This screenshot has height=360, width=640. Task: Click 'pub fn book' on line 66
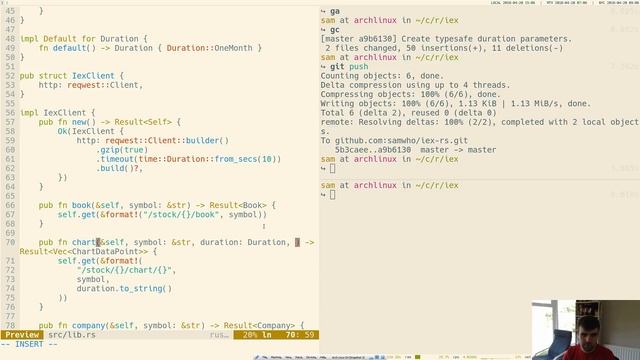pos(65,205)
